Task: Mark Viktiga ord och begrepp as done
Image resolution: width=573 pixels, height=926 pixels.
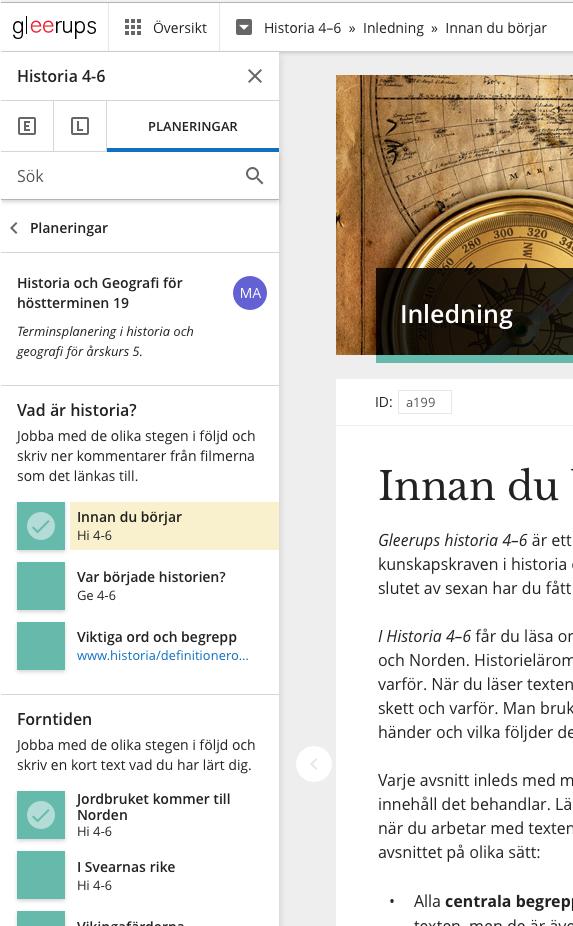Action: click(41, 645)
